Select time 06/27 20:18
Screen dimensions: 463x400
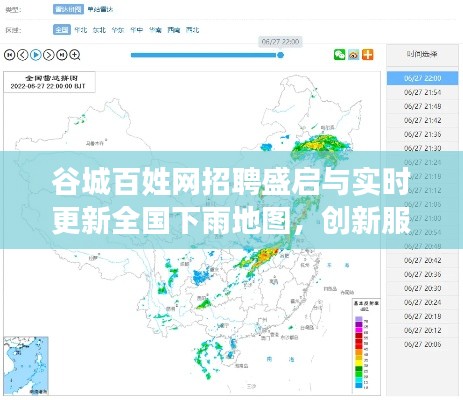tap(422, 316)
